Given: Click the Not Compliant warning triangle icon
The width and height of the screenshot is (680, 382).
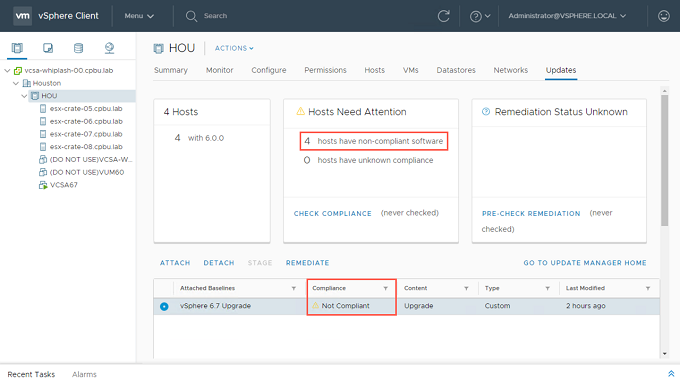Looking at the screenshot, I should pyautogui.click(x=315, y=305).
